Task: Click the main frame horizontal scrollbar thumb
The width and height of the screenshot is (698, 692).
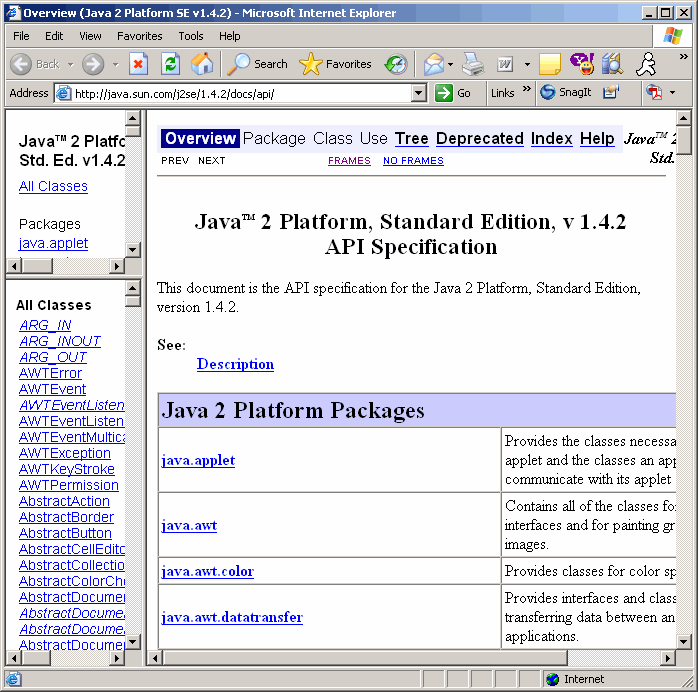Action: pos(365,658)
